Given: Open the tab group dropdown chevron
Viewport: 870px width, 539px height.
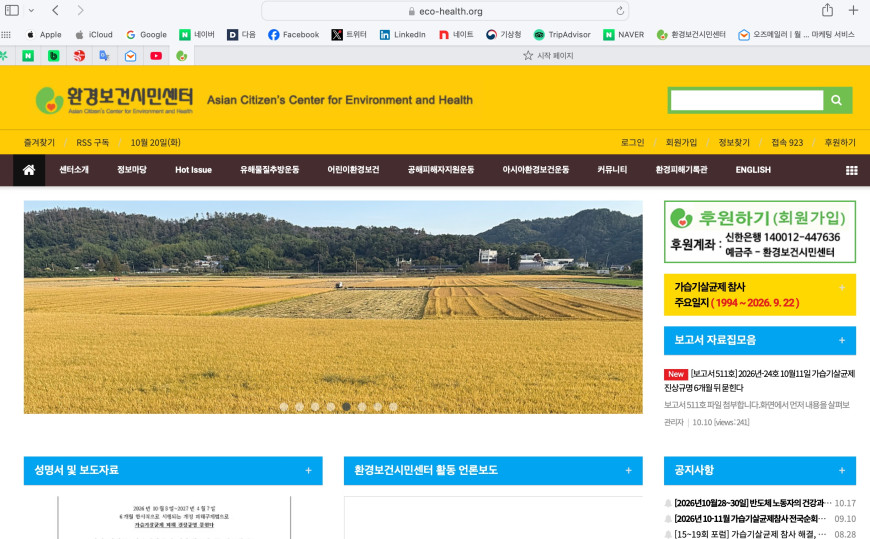Looking at the screenshot, I should point(31,11).
